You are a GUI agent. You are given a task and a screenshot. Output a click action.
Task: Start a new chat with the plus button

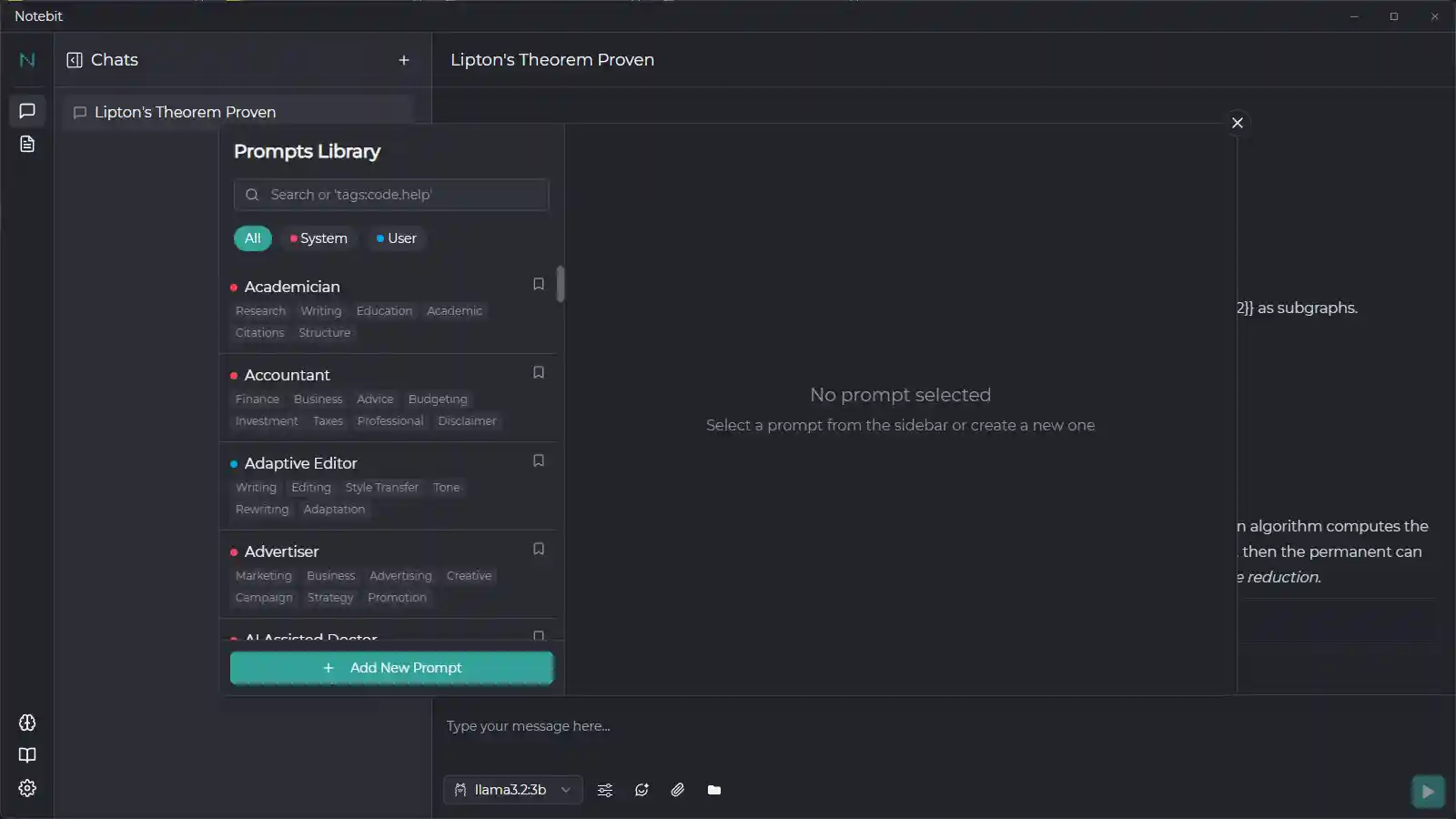click(404, 60)
